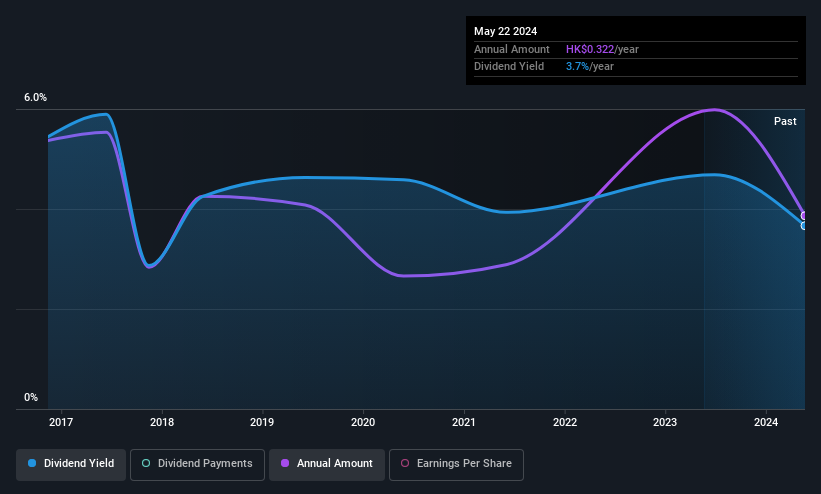Click the purple Annual Amount legend dot
Viewport: 821px width, 494px height.
285,463
